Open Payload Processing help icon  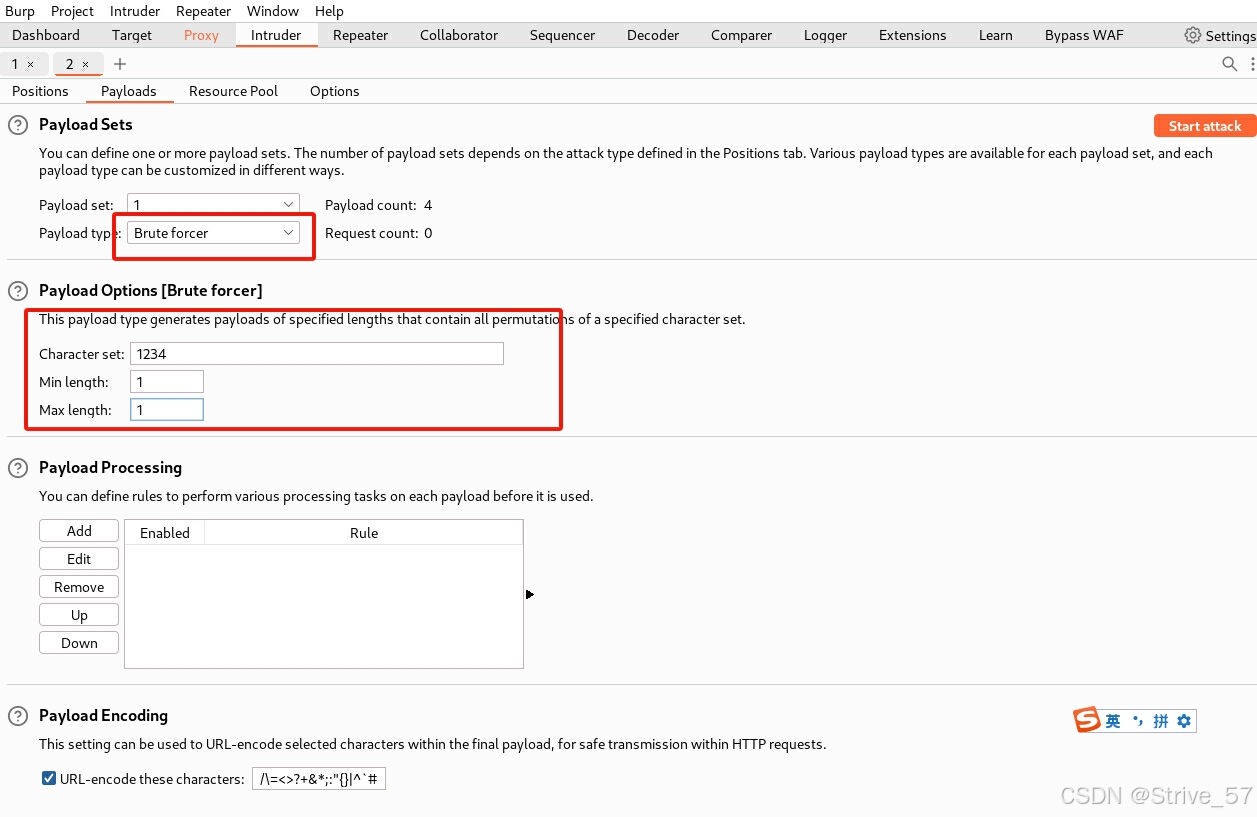click(x=18, y=468)
